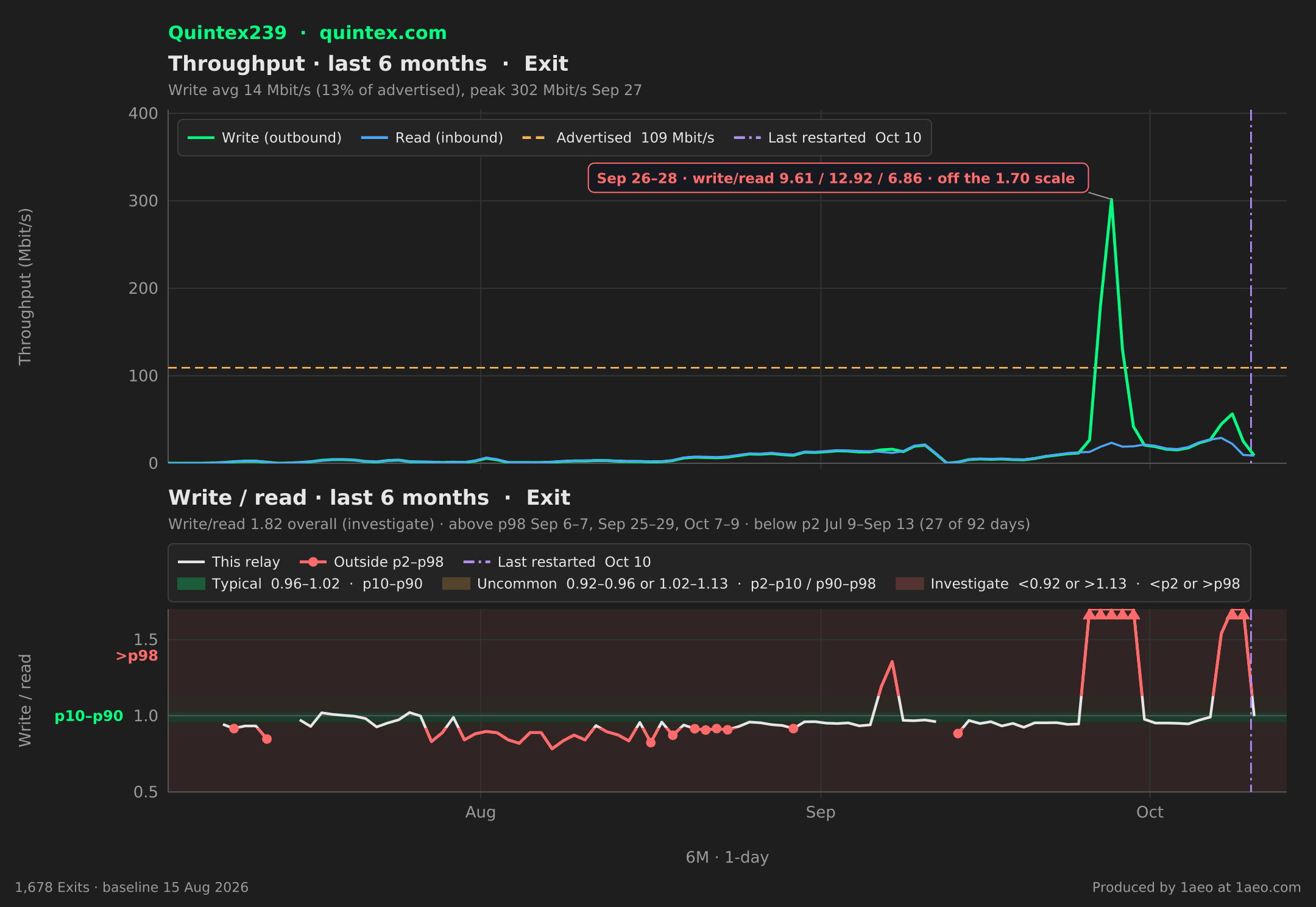1316x907 pixels.
Task: Click the Sep 26–28 write/read annotation box
Action: tap(838, 178)
